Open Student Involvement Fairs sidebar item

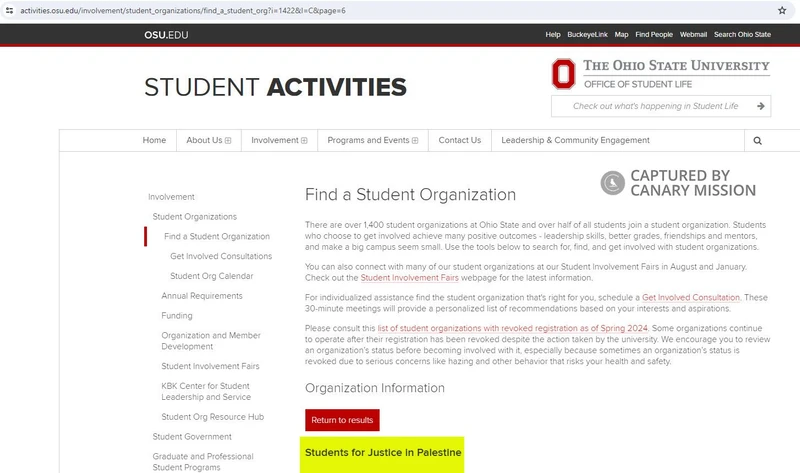click(210, 366)
